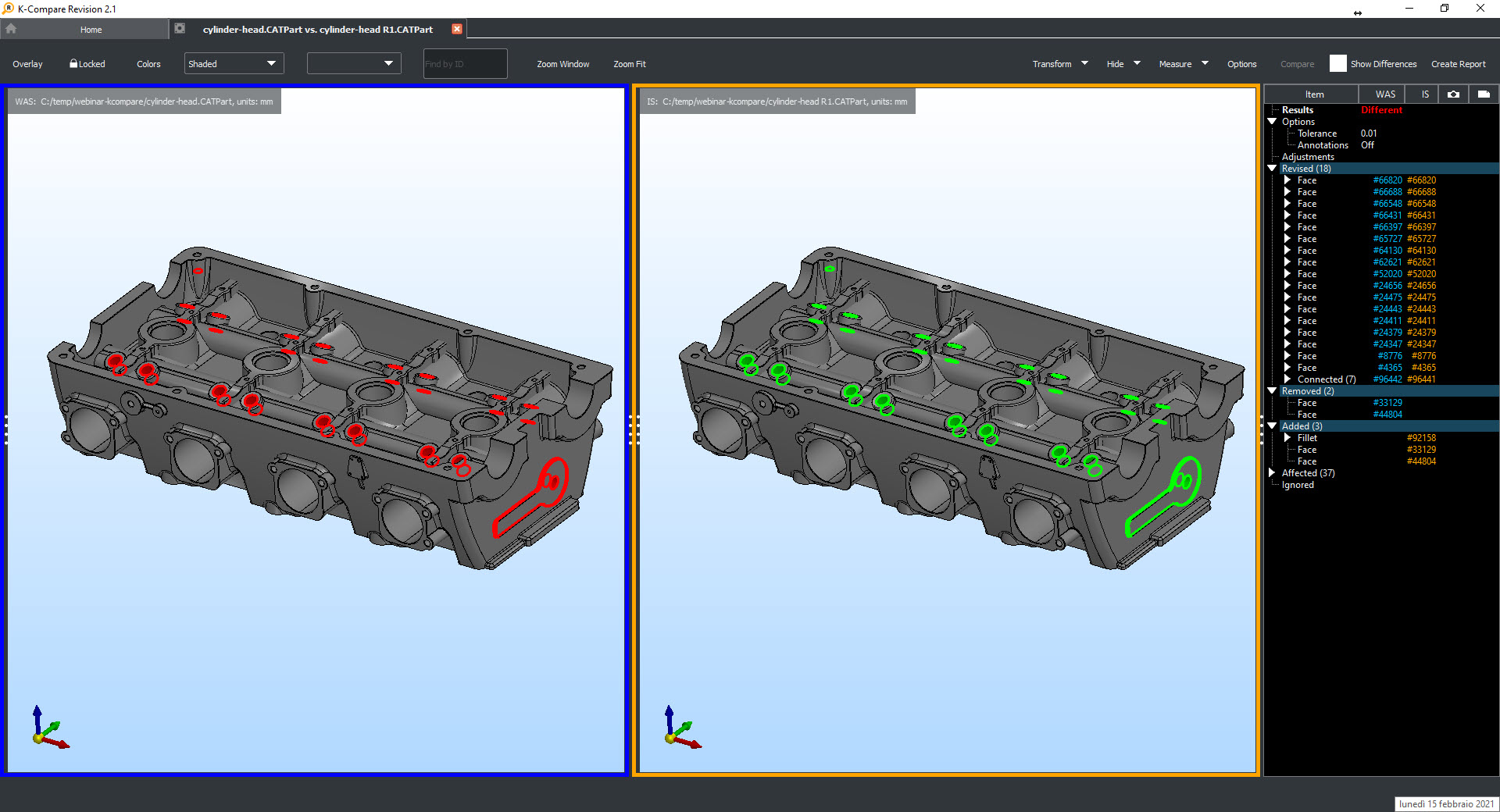The width and height of the screenshot is (1500, 812).
Task: Expand the Face #66820 row
Action: tap(1287, 180)
